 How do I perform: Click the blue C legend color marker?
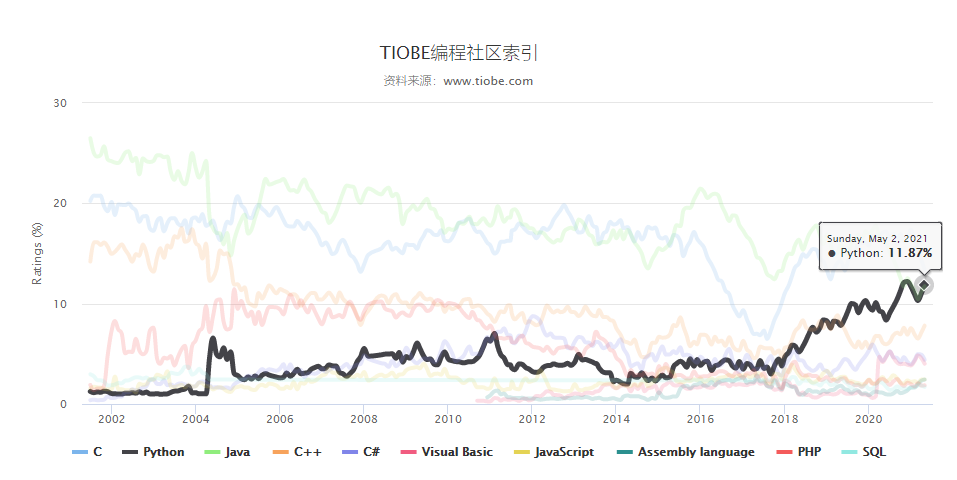pyautogui.click(x=80, y=453)
